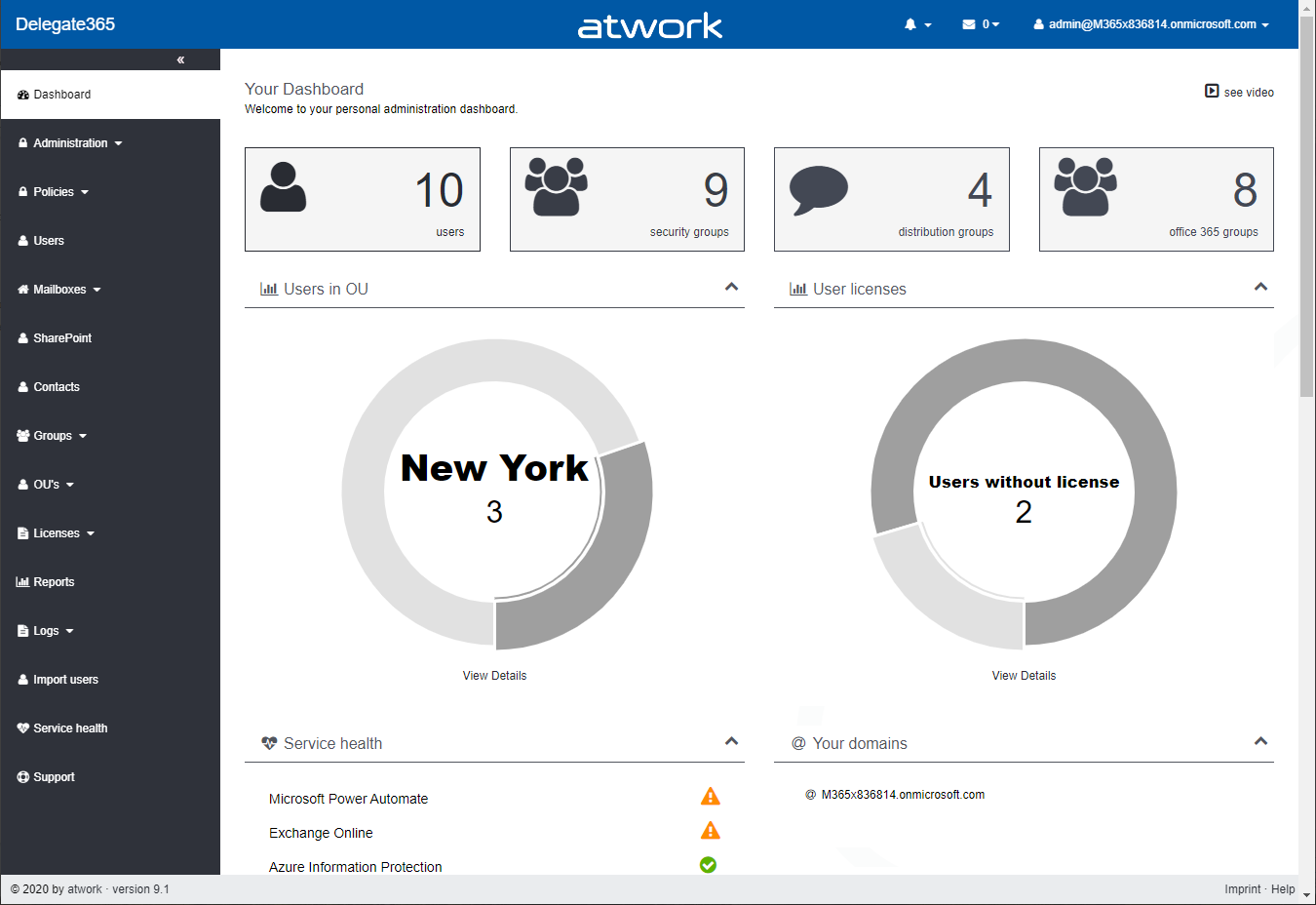Open SharePoint in the sidebar
The height and width of the screenshot is (905, 1316).
pyautogui.click(x=62, y=338)
